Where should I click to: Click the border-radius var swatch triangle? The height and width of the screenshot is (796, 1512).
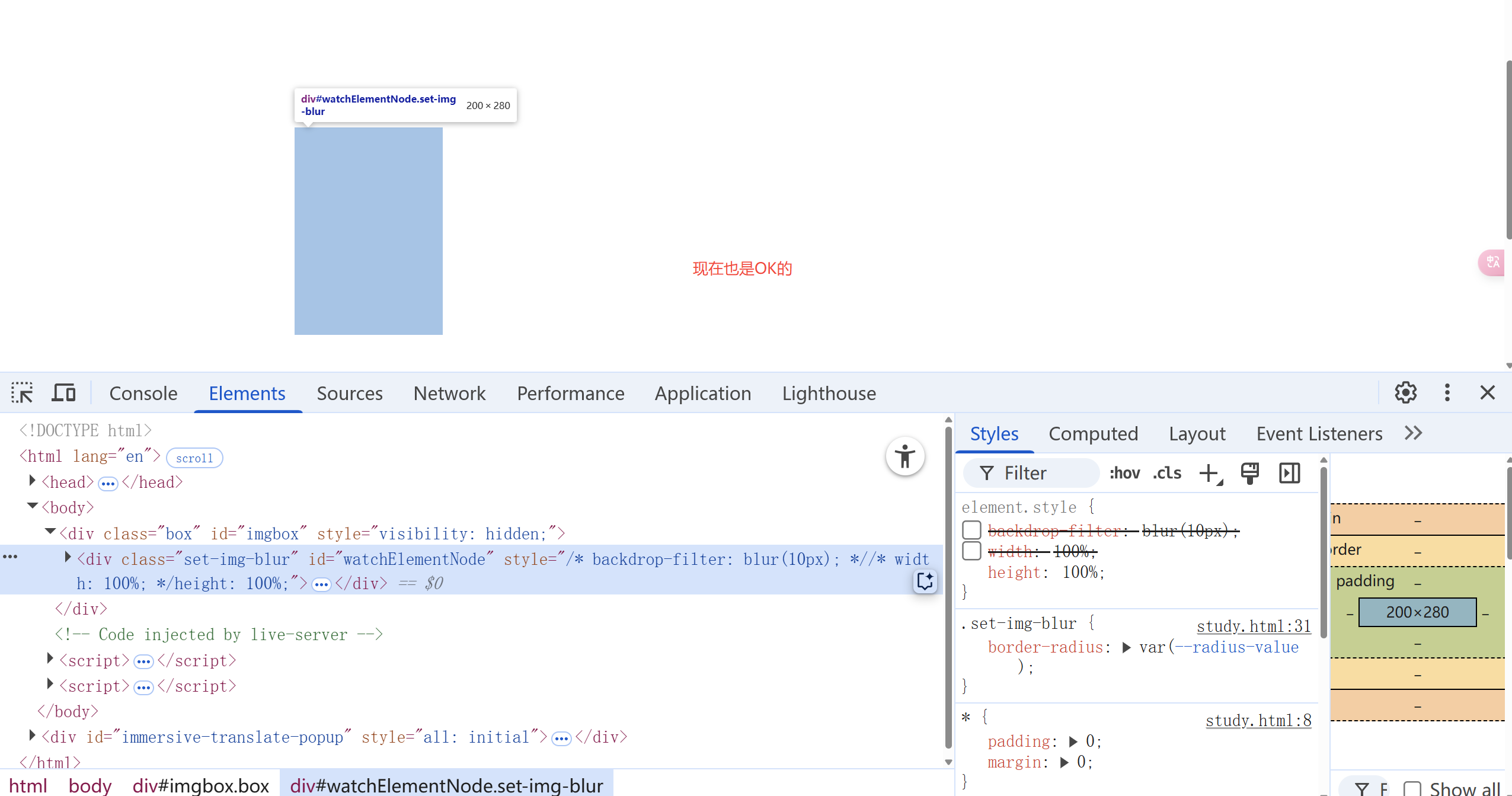click(x=1127, y=647)
